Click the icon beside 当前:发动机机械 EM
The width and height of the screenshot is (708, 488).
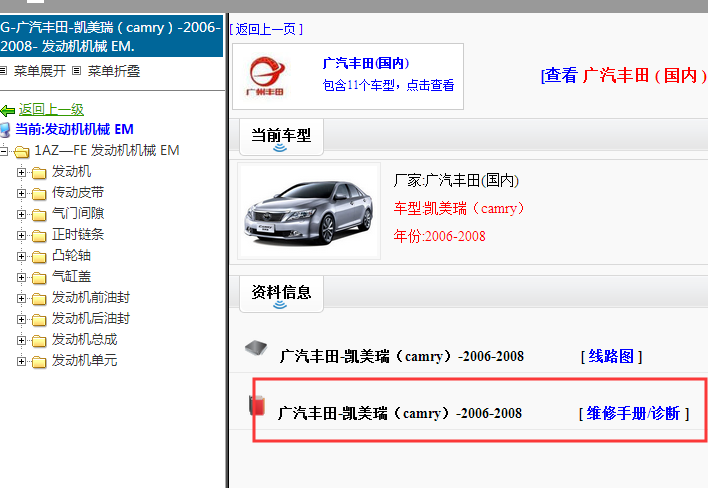click(x=5, y=130)
